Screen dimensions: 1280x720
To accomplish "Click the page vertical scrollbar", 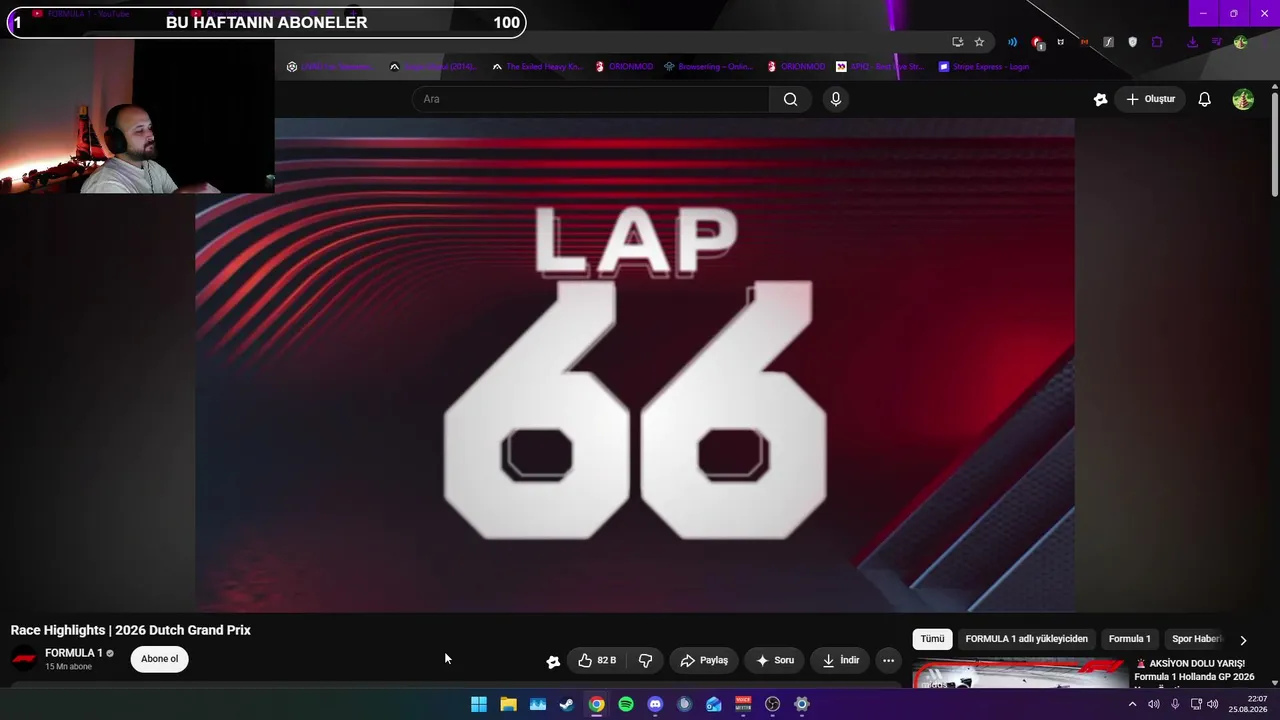I will pyautogui.click(x=1274, y=145).
